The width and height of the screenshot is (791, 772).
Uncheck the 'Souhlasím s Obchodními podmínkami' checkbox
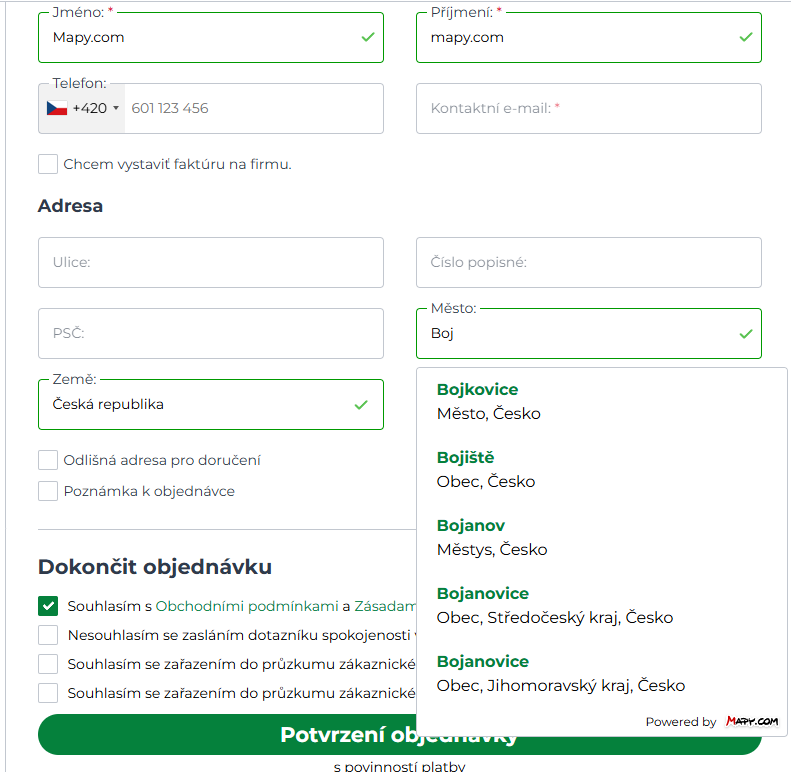(x=48, y=606)
